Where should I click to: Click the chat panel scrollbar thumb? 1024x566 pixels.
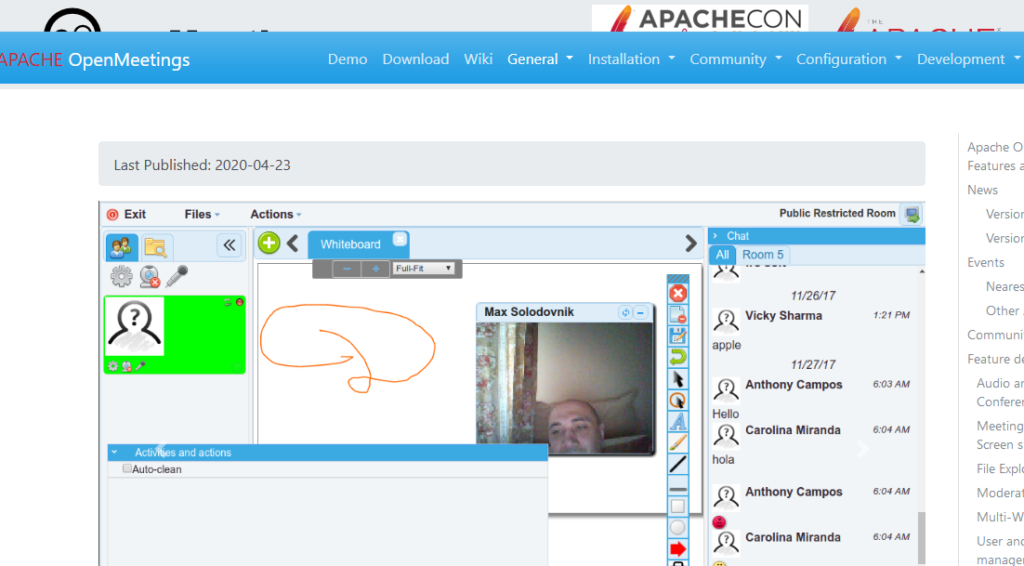coord(921,537)
